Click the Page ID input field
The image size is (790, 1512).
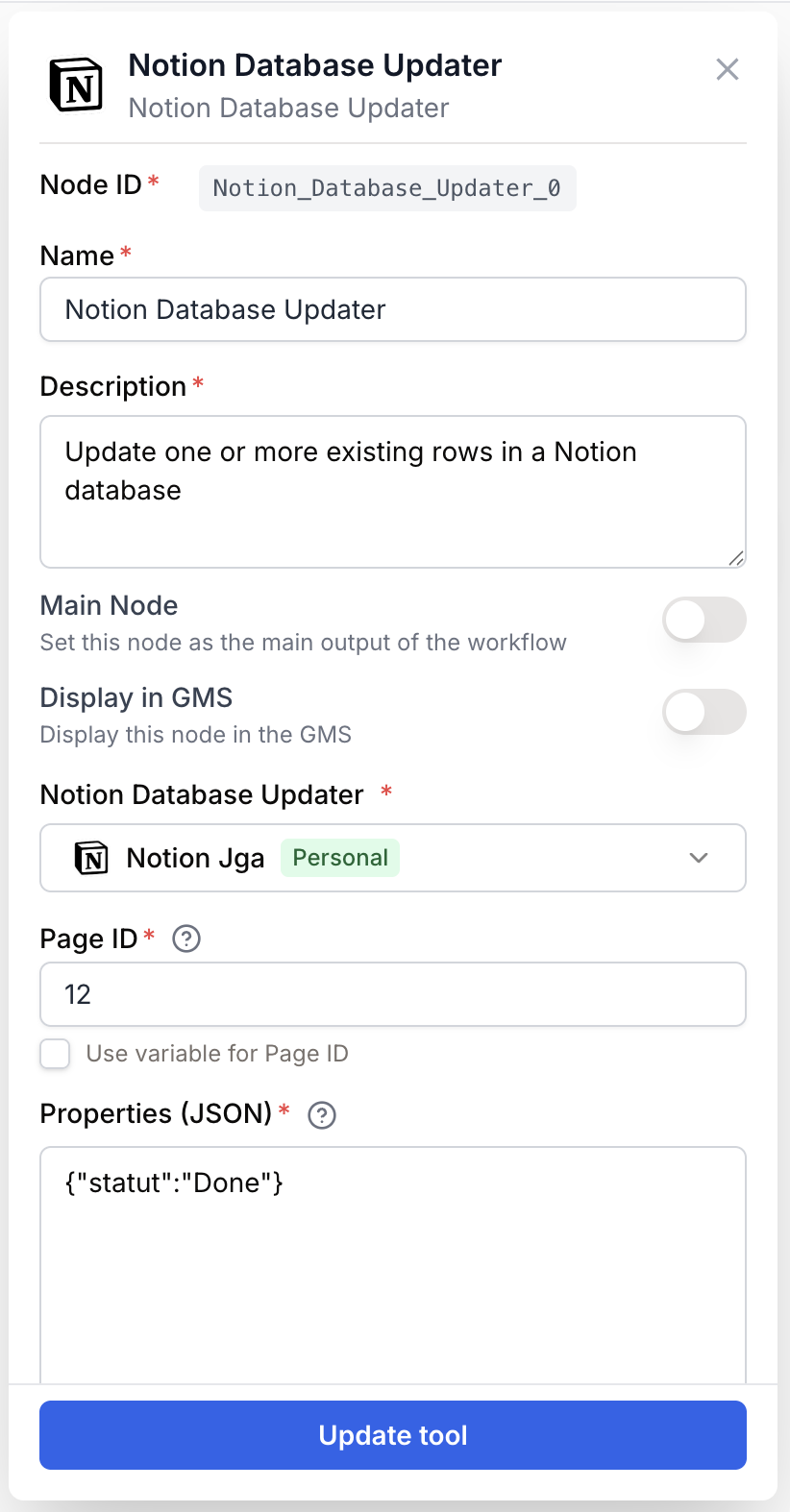393,994
